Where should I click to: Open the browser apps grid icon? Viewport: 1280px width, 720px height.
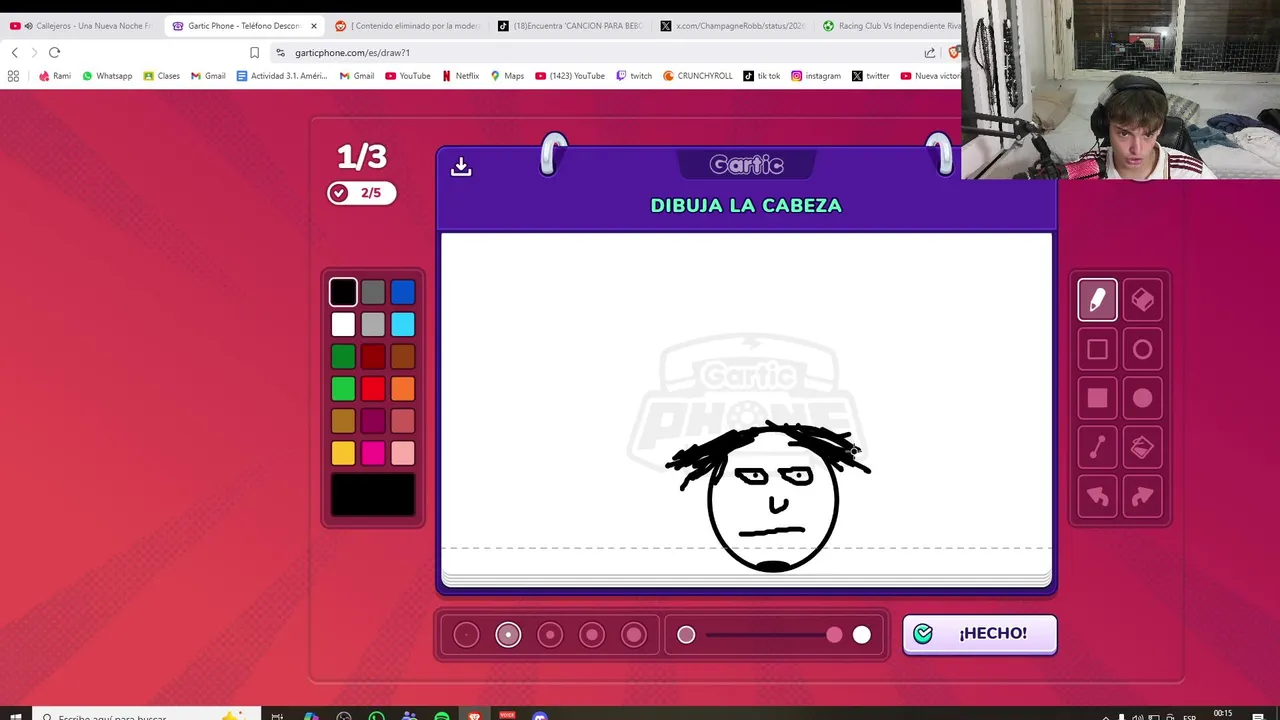point(13,76)
